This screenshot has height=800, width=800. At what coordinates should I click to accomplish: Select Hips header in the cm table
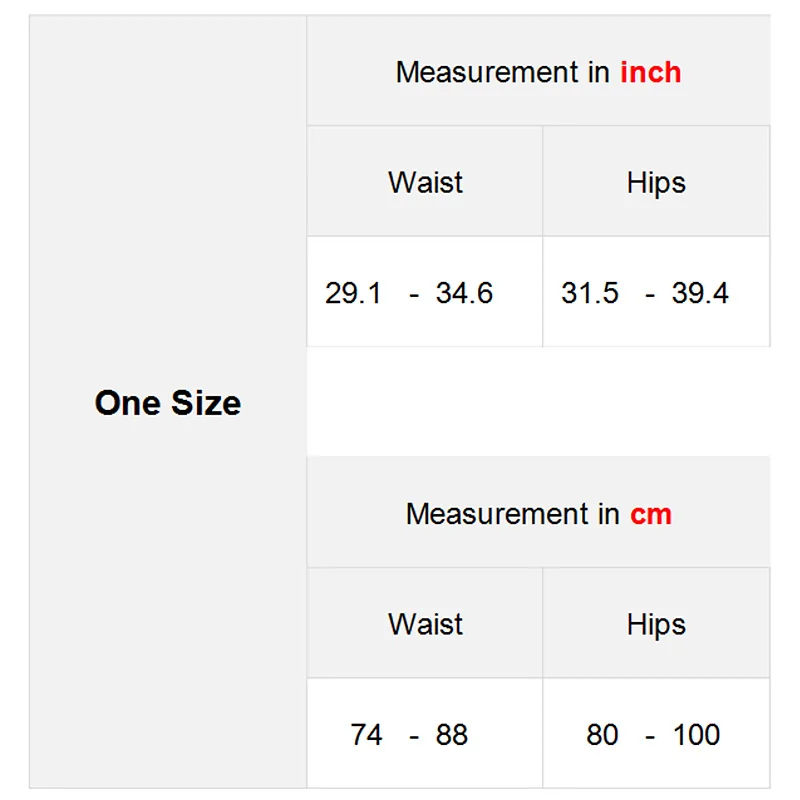tap(656, 624)
